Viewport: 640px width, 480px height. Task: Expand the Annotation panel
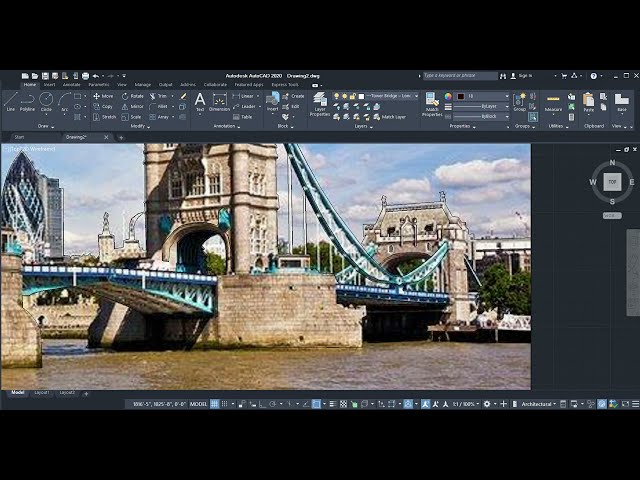(227, 127)
